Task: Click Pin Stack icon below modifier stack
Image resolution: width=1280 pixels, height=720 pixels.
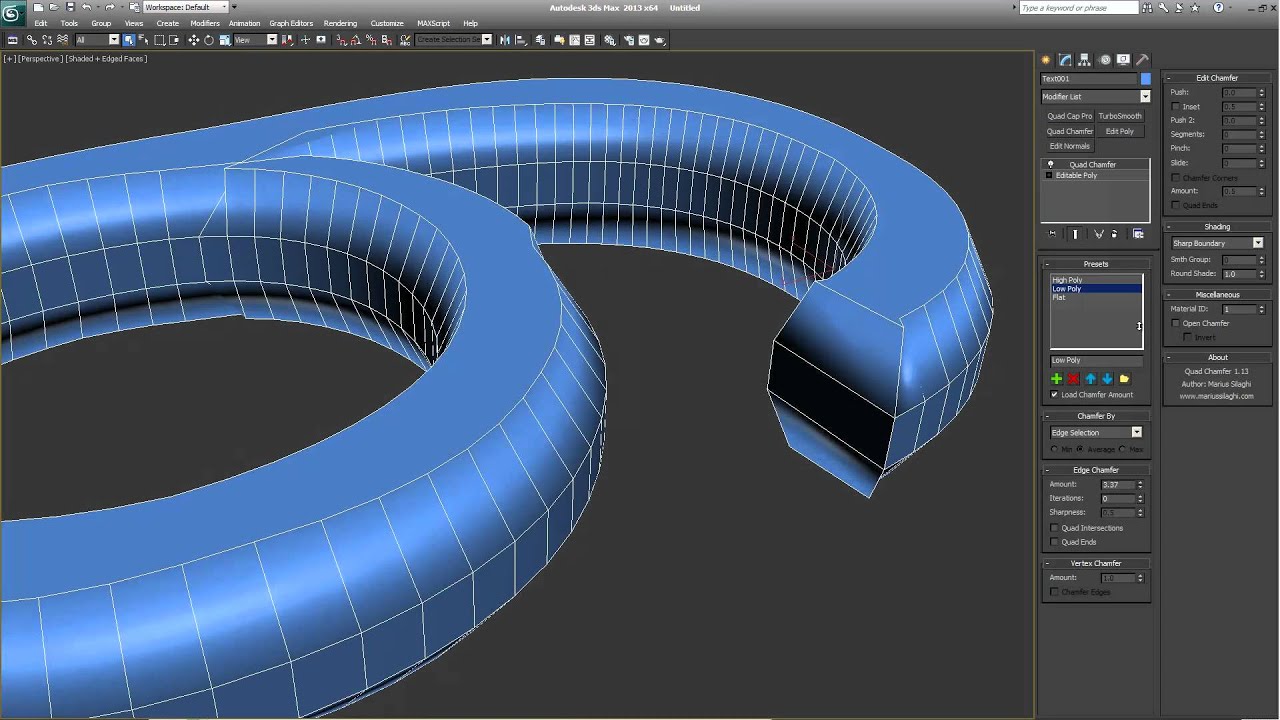Action: [x=1053, y=234]
